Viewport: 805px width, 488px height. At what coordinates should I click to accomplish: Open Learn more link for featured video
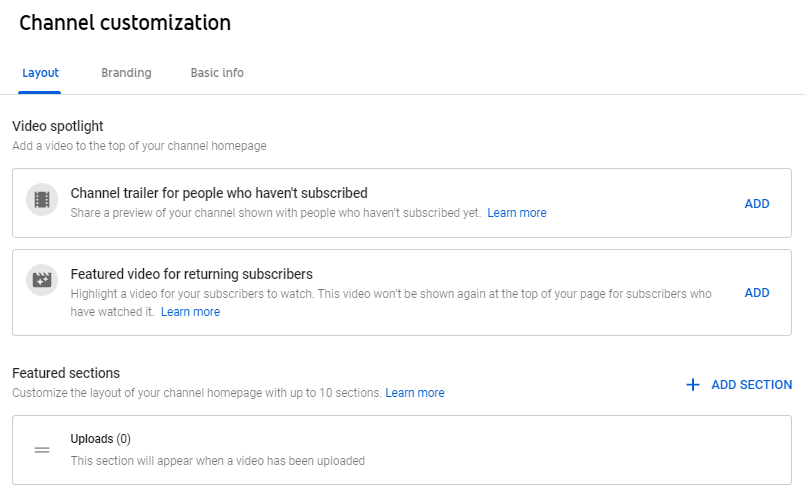click(190, 312)
